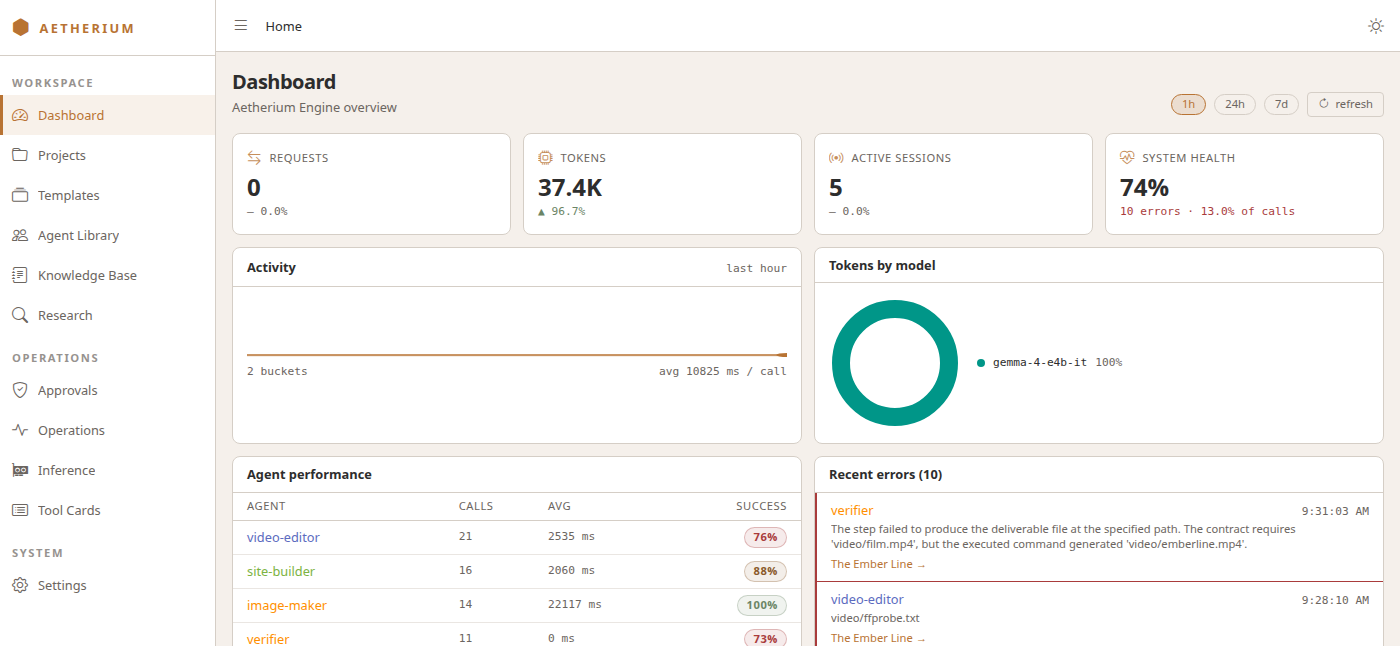Select the 1h time range
The height and width of the screenshot is (646, 1400).
point(1188,104)
